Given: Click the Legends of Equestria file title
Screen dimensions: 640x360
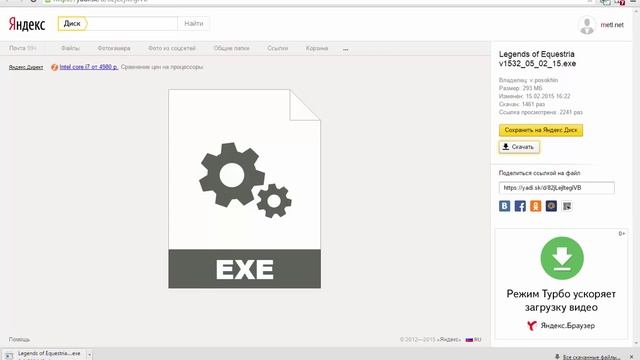Looking at the screenshot, I should pos(538,59).
